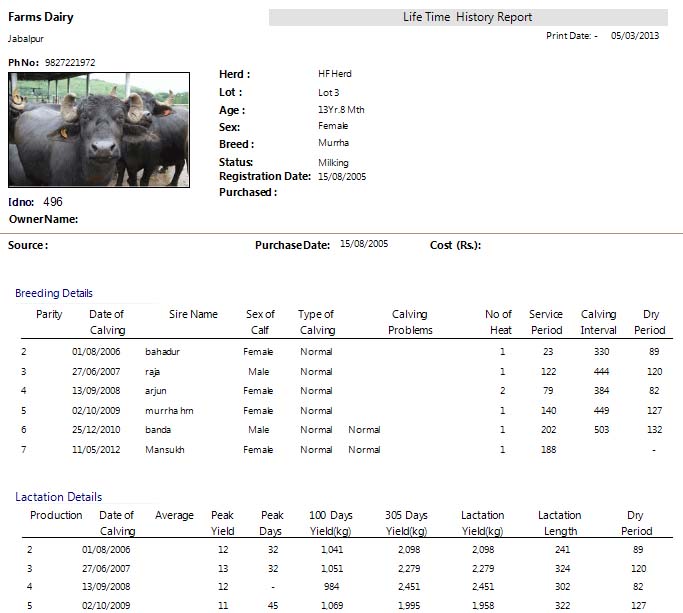Click the HF Herd value

point(334,74)
